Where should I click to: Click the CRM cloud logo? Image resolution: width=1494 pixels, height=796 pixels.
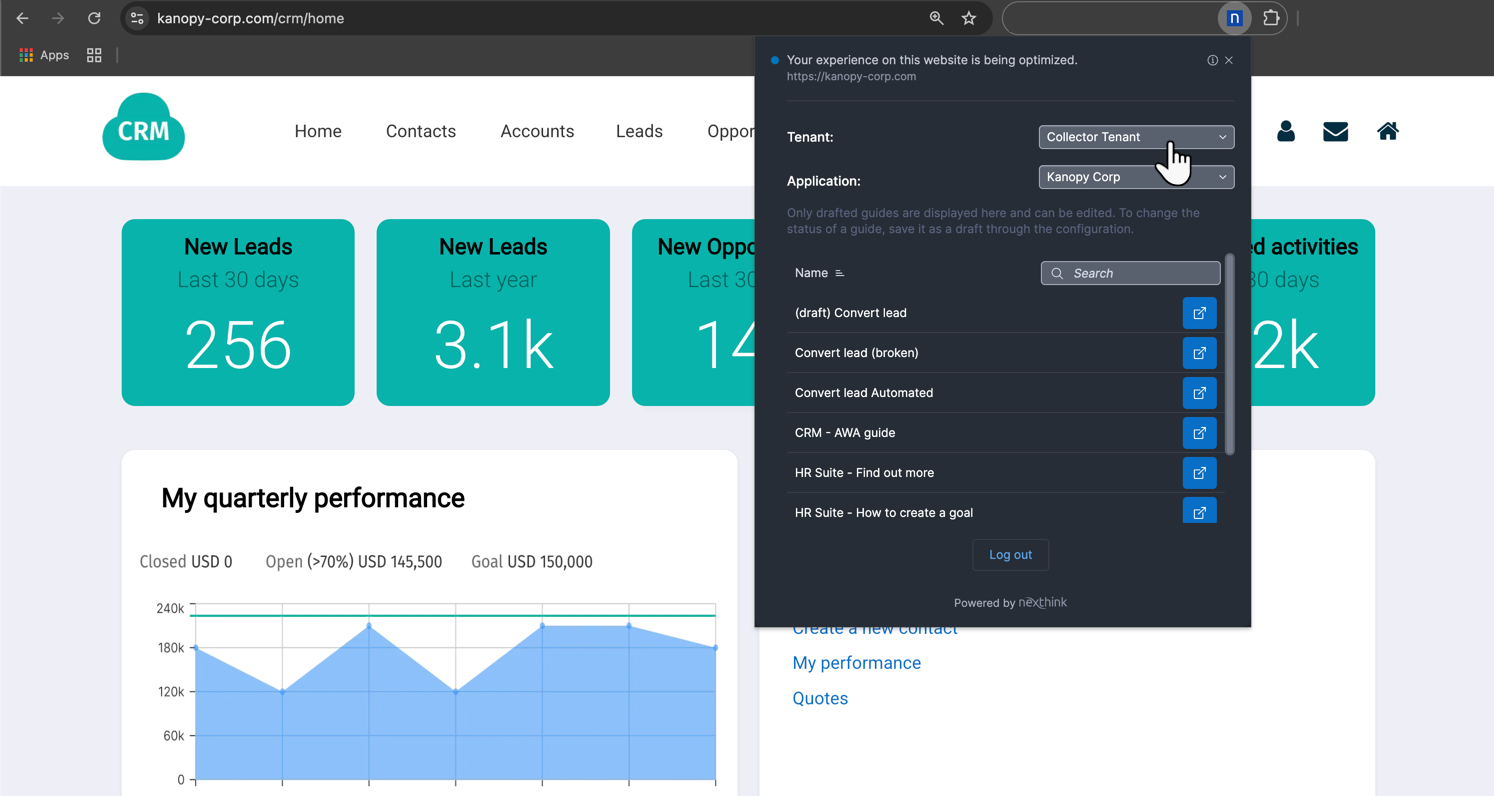tap(143, 126)
